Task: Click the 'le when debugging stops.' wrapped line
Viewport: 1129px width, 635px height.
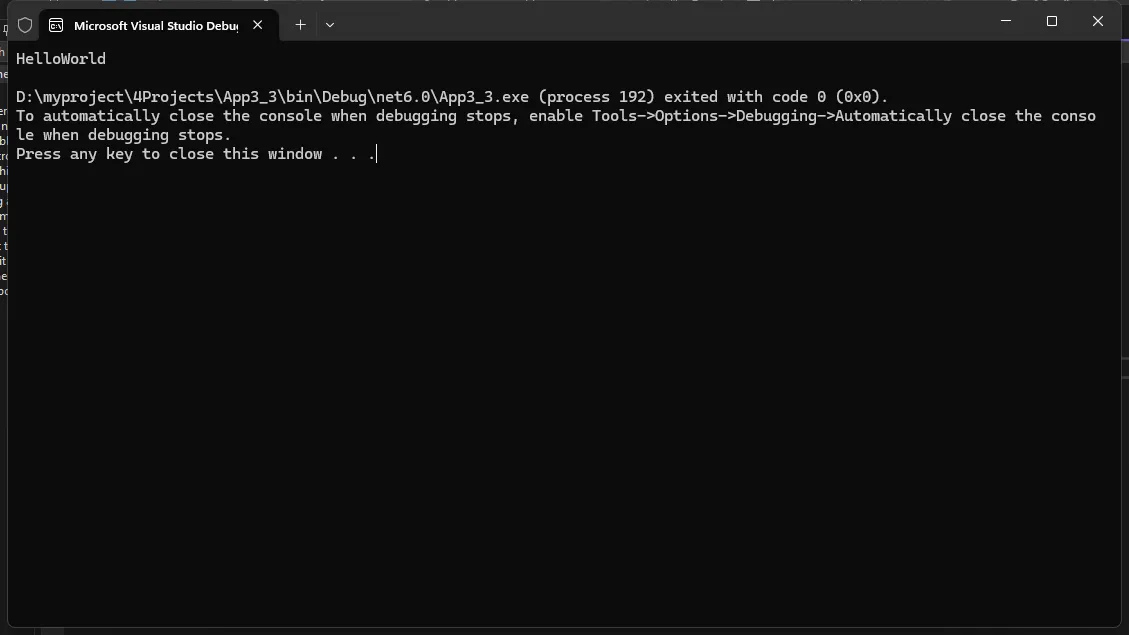Action: 124,135
